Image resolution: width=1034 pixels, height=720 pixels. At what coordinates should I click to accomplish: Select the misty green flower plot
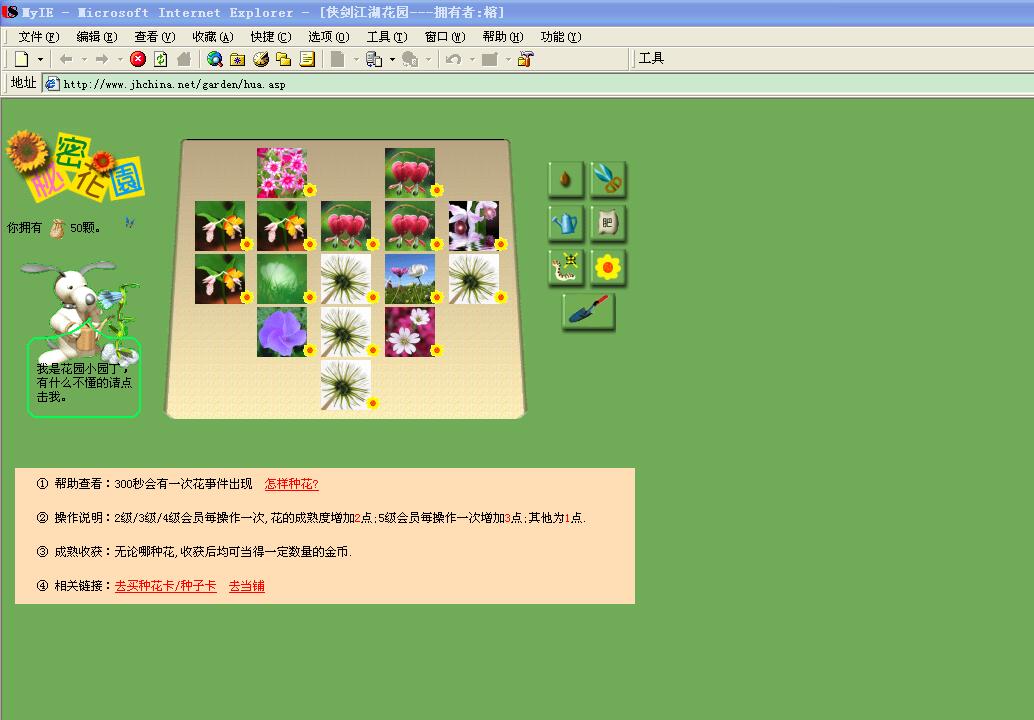pyautogui.click(x=282, y=279)
